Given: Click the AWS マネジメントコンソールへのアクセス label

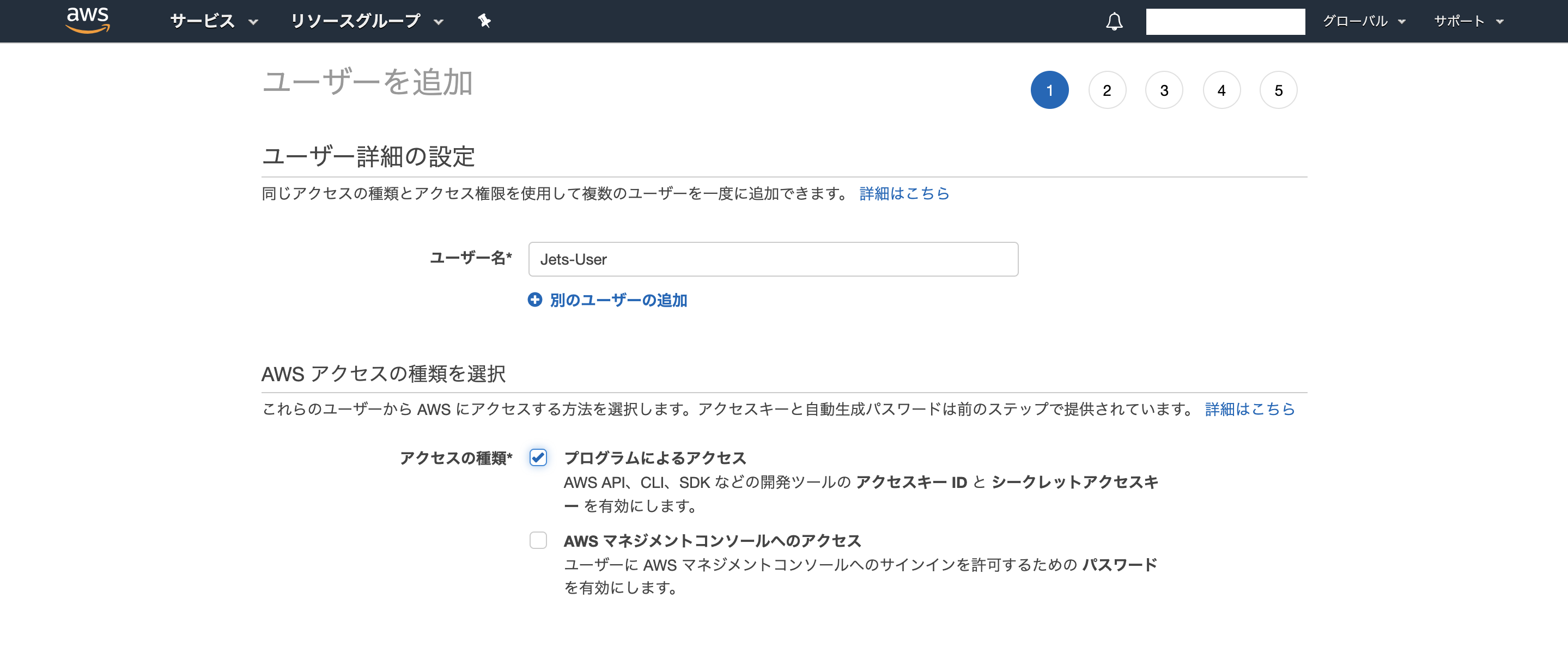Looking at the screenshot, I should (x=712, y=540).
